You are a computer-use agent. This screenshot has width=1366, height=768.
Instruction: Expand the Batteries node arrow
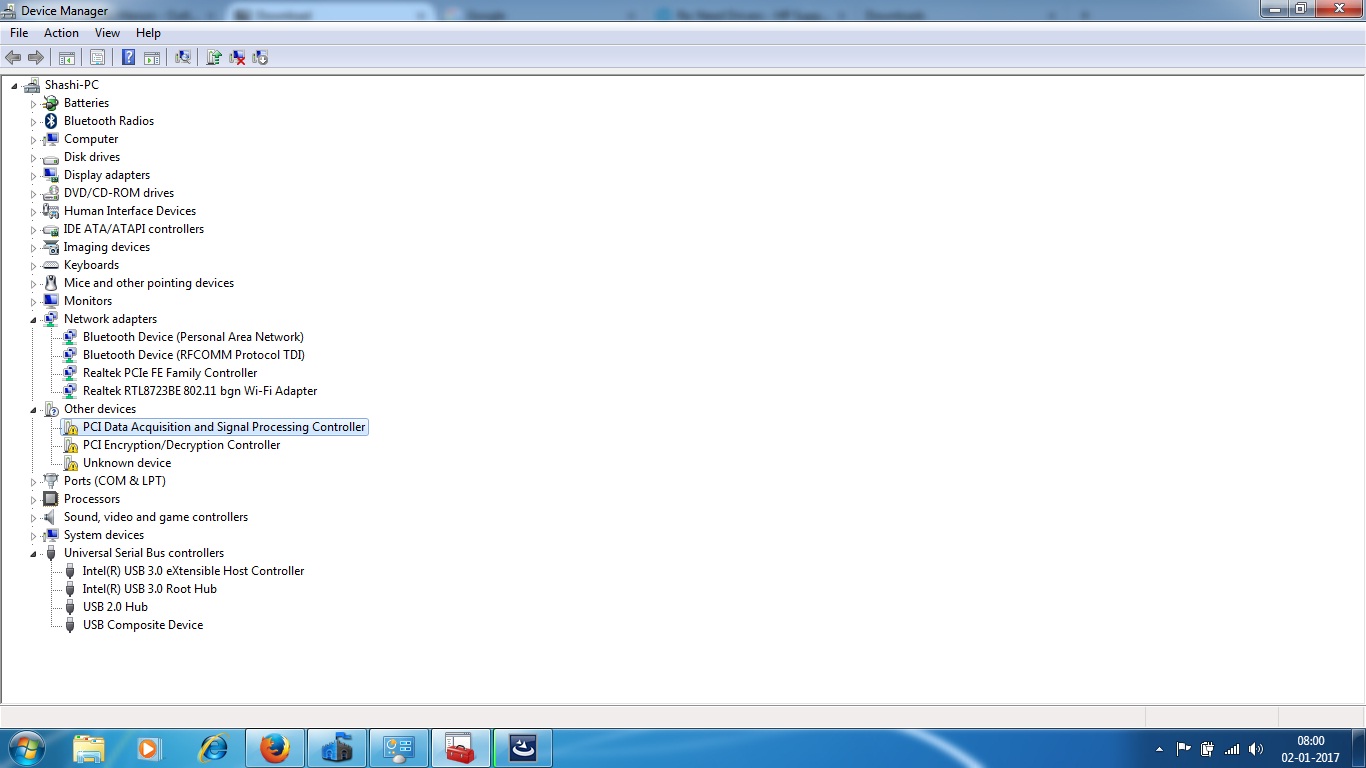33,104
